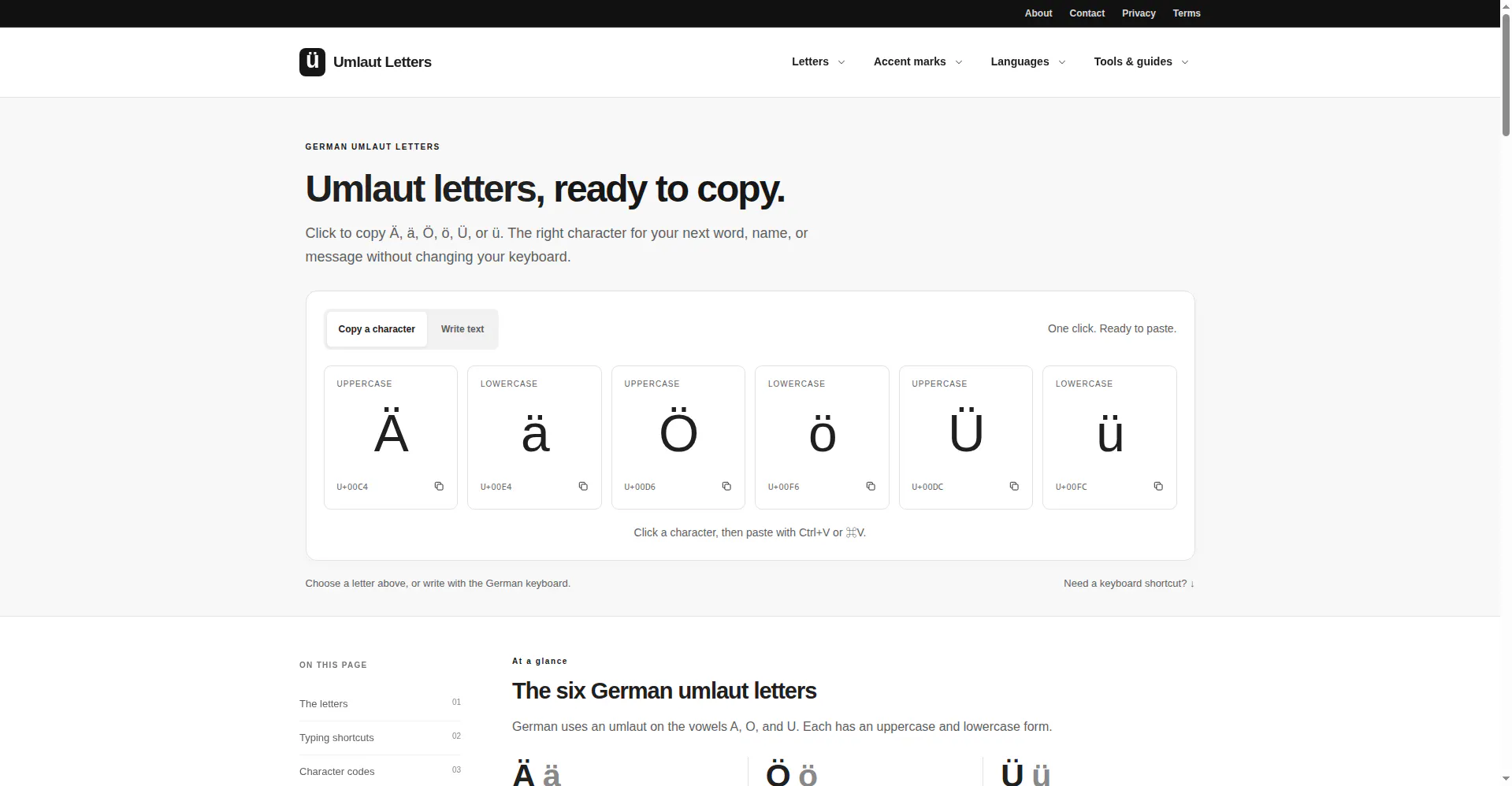The image size is (1512, 786).
Task: Open the Accent marks dropdown
Action: tap(918, 61)
